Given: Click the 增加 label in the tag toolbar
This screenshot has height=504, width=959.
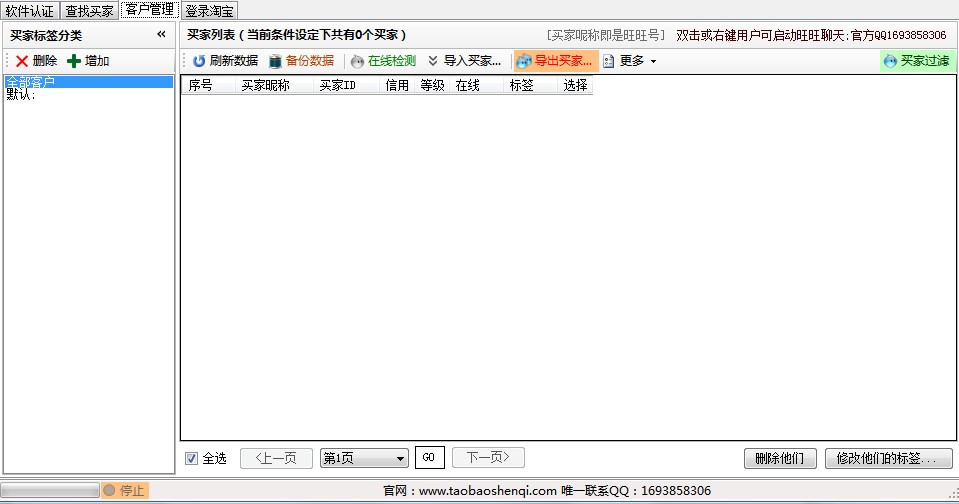Looking at the screenshot, I should [97, 61].
